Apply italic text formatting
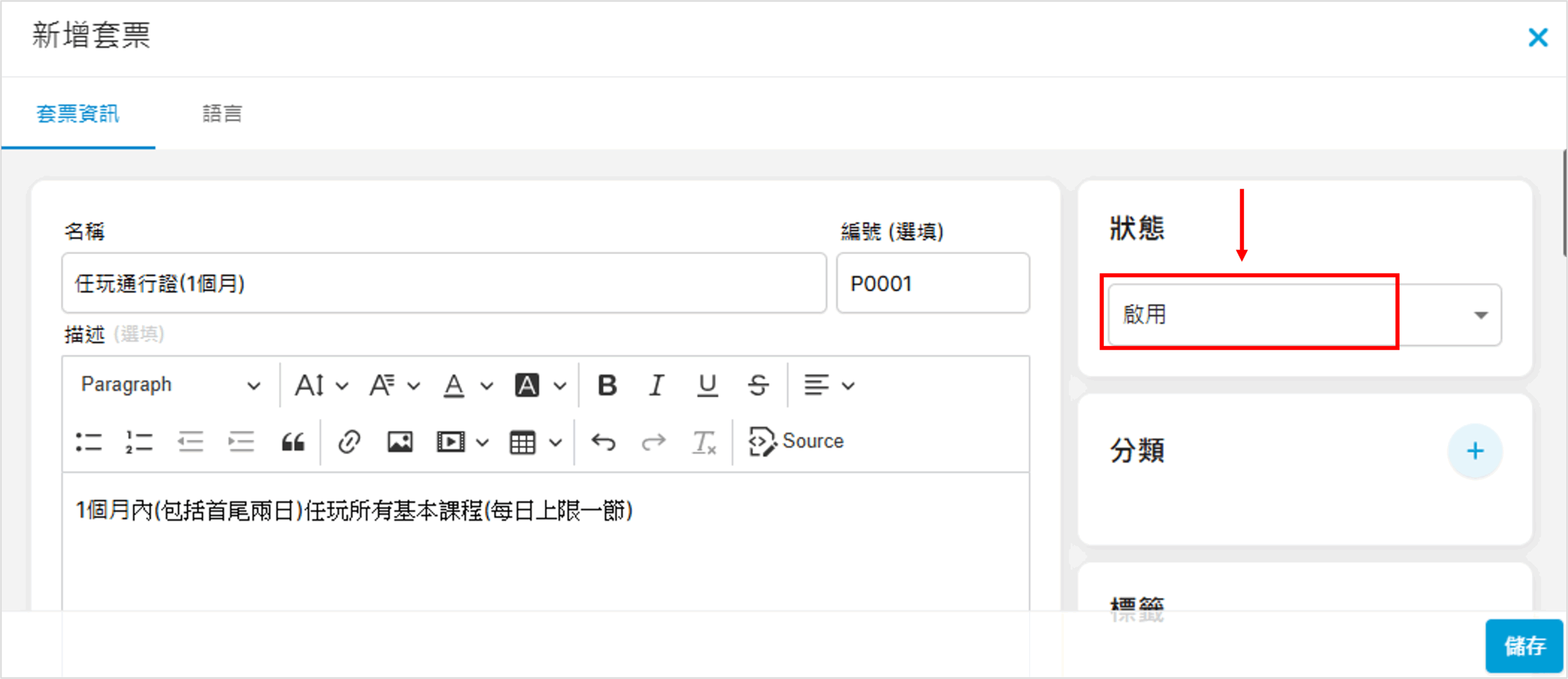Viewport: 1568px width, 679px height. click(657, 386)
